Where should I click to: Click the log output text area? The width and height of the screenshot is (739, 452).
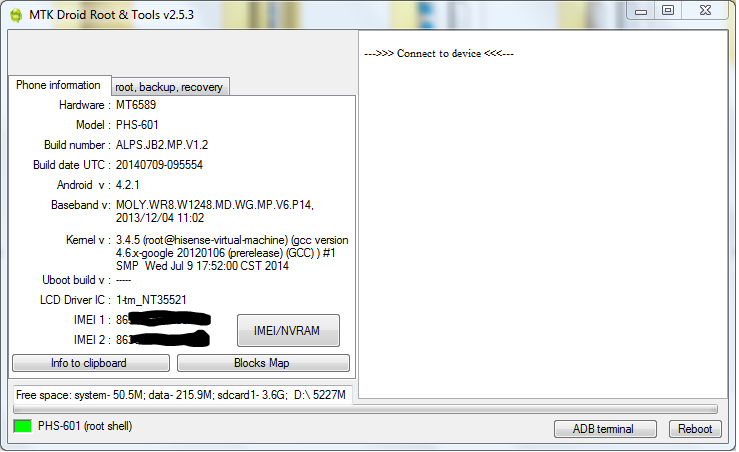click(543, 214)
